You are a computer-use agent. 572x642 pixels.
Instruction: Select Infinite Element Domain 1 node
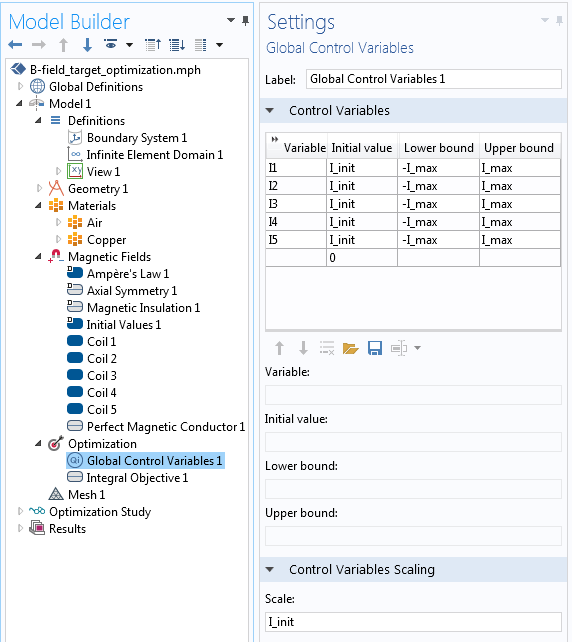pyautogui.click(x=155, y=155)
